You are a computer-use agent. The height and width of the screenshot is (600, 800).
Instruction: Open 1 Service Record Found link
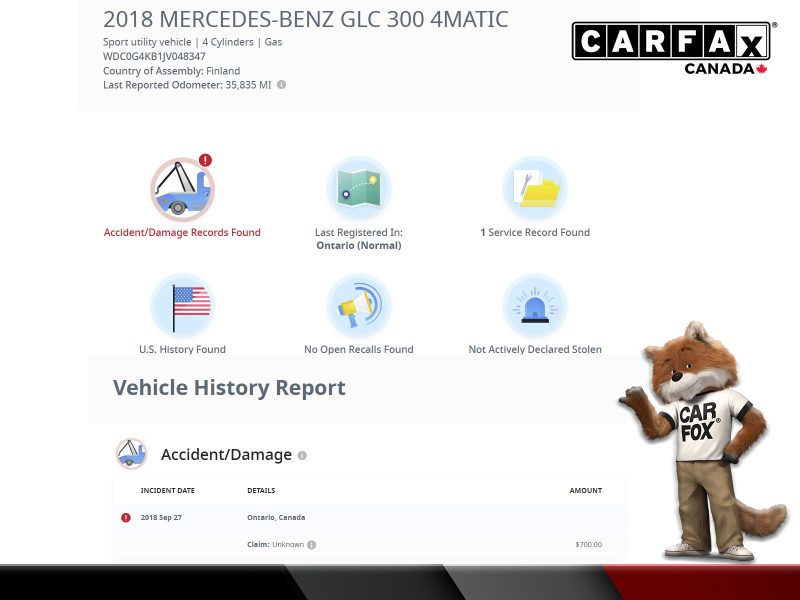click(535, 233)
